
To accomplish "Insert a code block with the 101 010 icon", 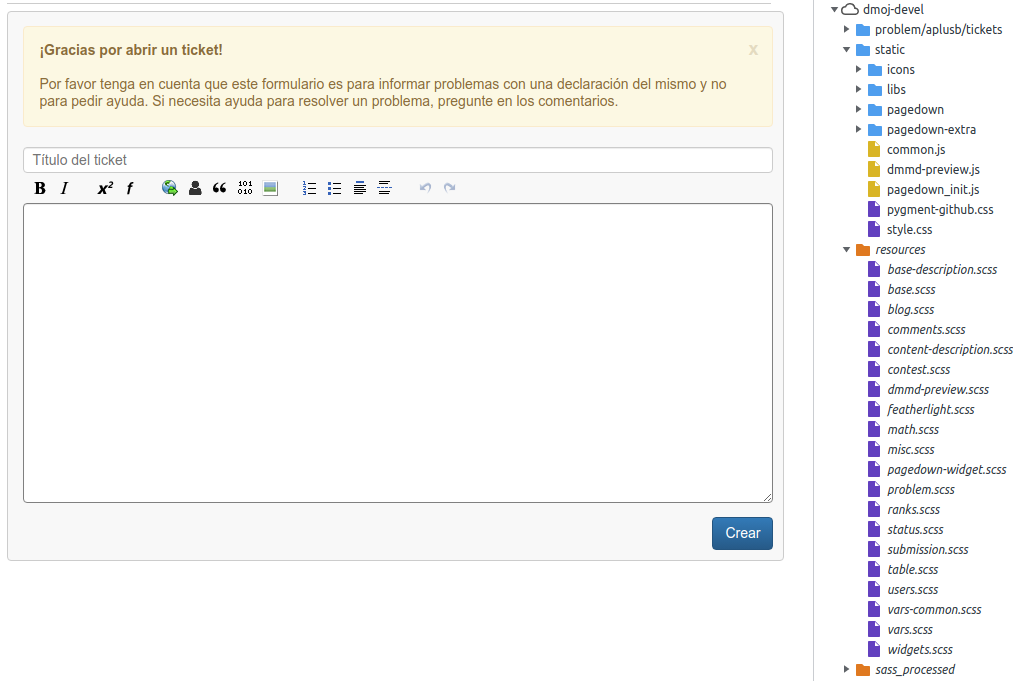I will [244, 188].
